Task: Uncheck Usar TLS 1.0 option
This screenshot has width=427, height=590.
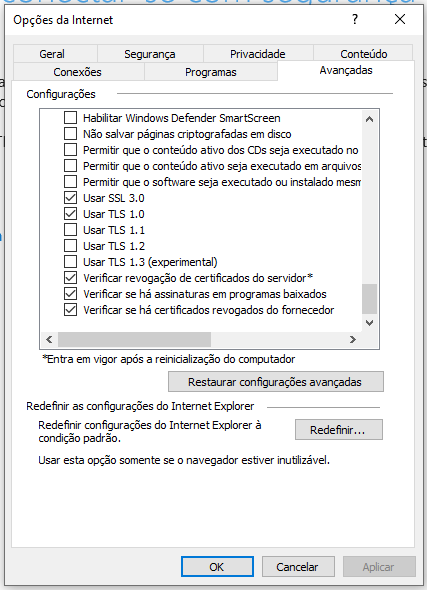Action: (x=70, y=214)
